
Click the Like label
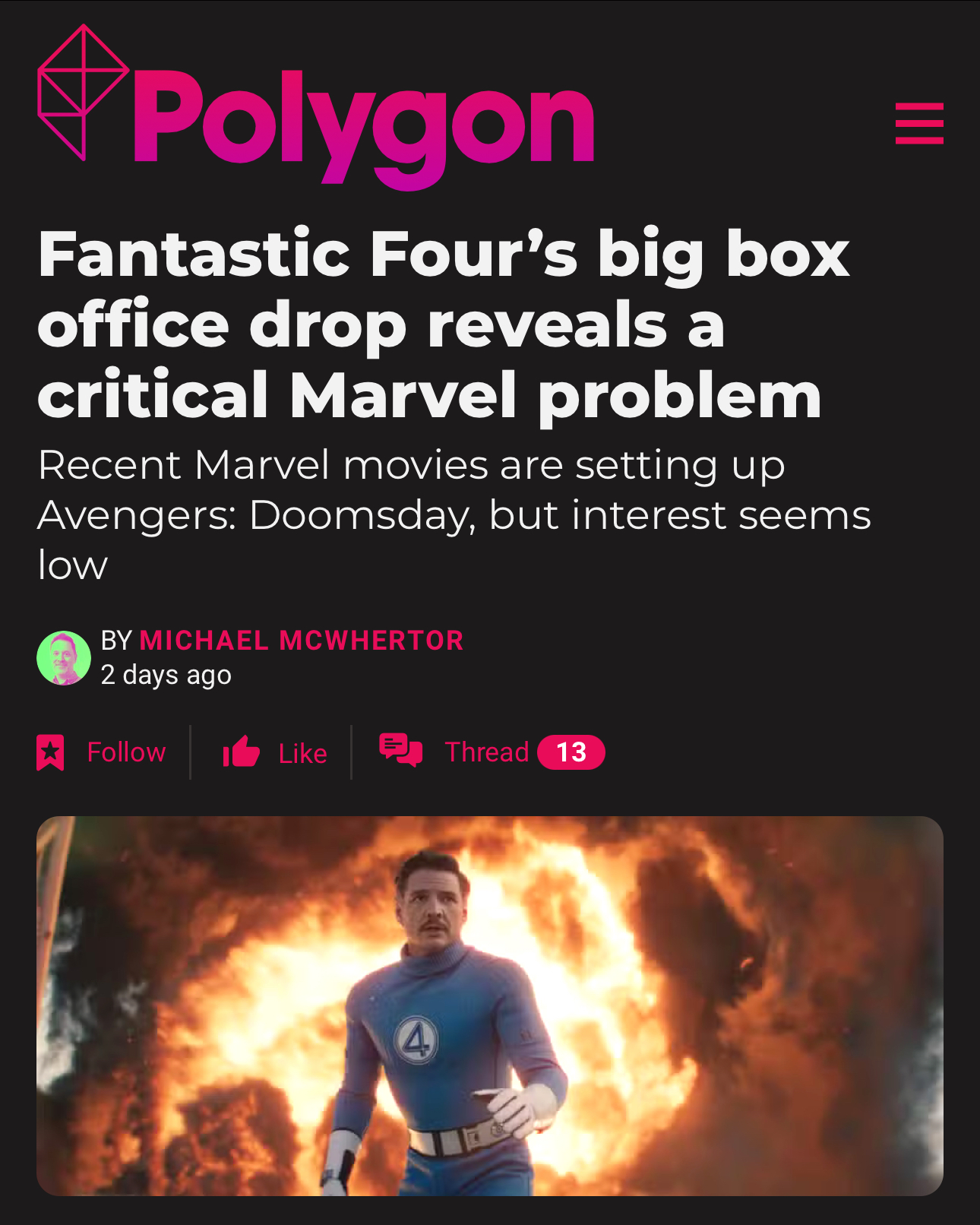302,753
